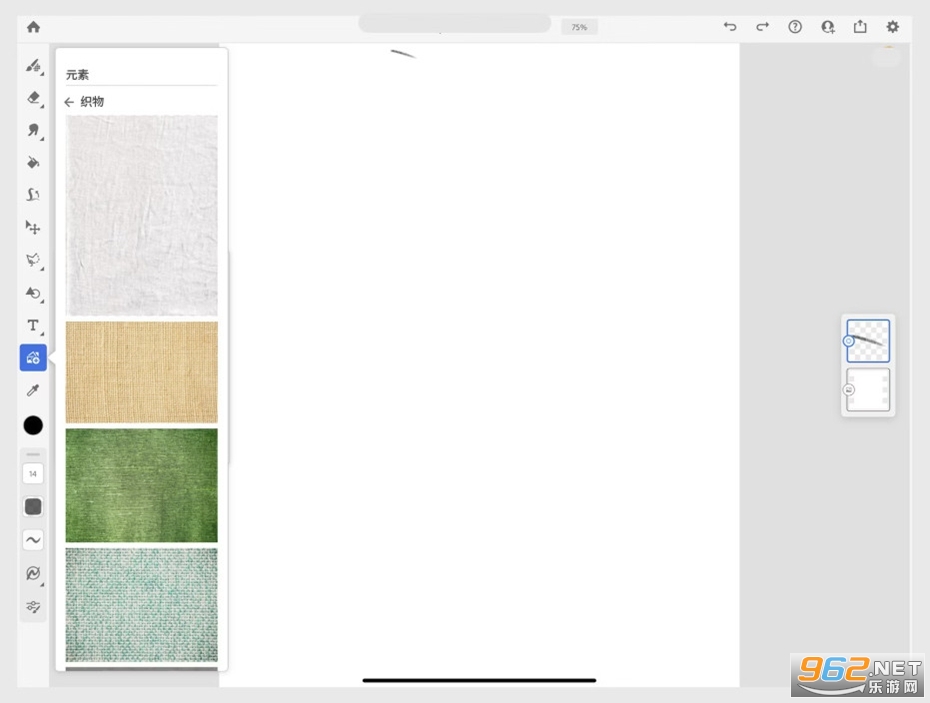Place the mint green woven fabric texture
930x703 pixels.
pyautogui.click(x=141, y=605)
